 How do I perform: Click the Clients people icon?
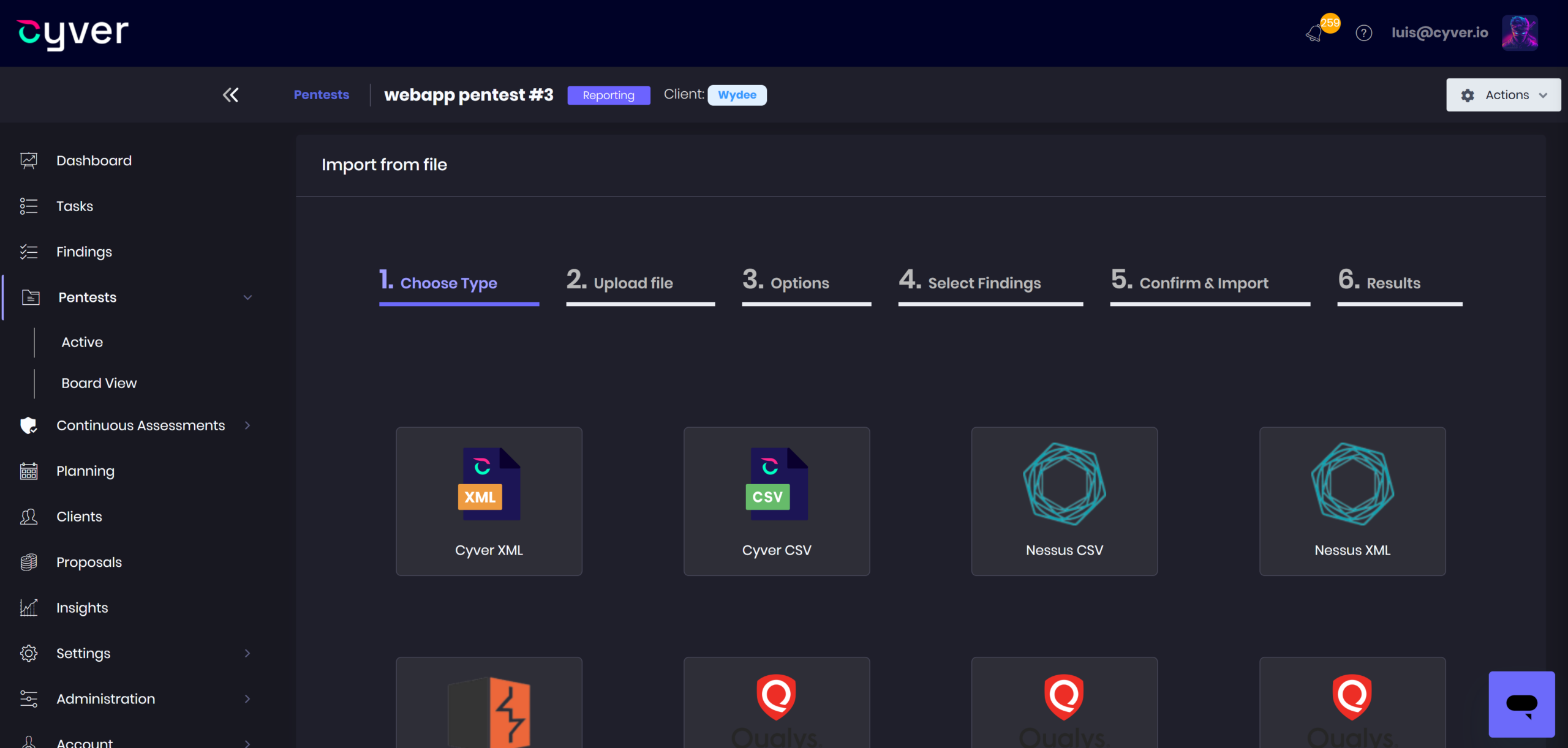pyautogui.click(x=29, y=517)
